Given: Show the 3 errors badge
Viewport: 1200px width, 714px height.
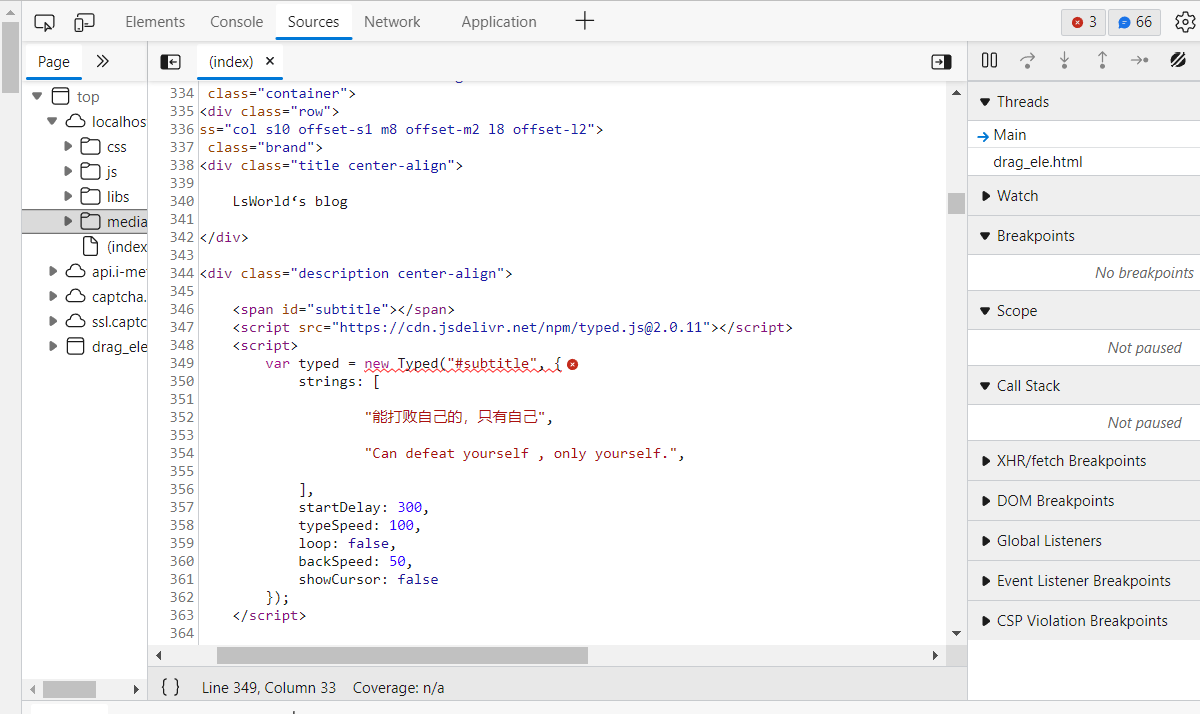Looking at the screenshot, I should point(1083,22).
